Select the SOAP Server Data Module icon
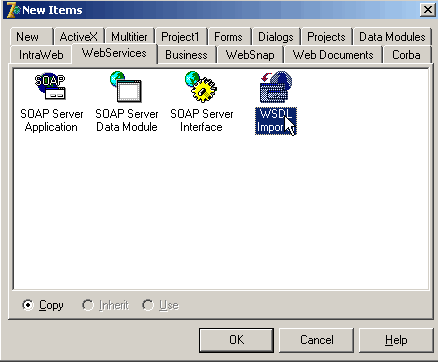438x362 pixels. click(x=126, y=87)
